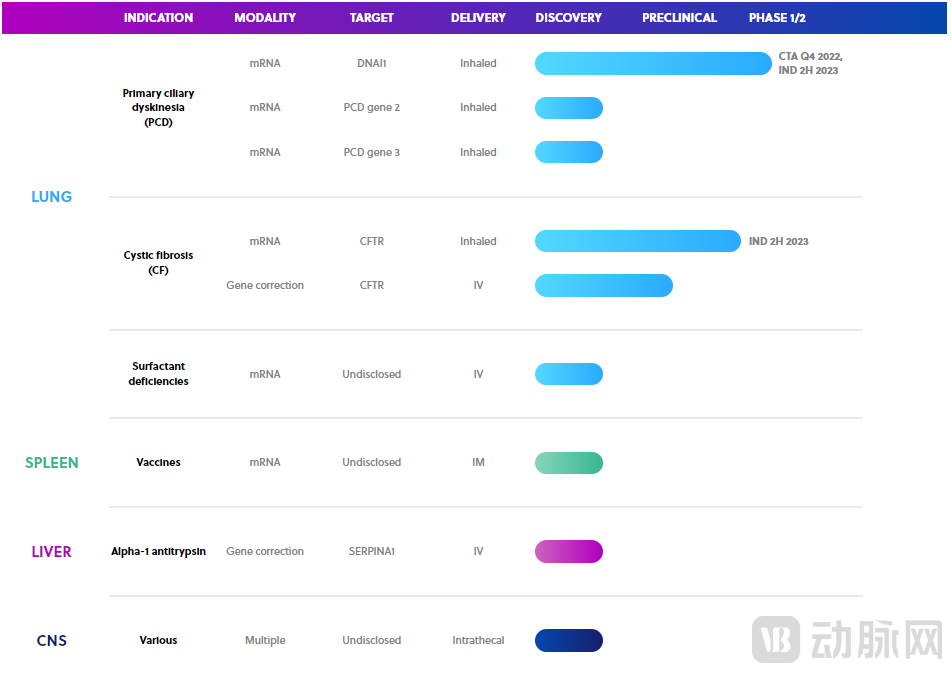Click the Intrathecal delivery text
The width and height of the screenshot is (952, 673).
coord(478,640)
